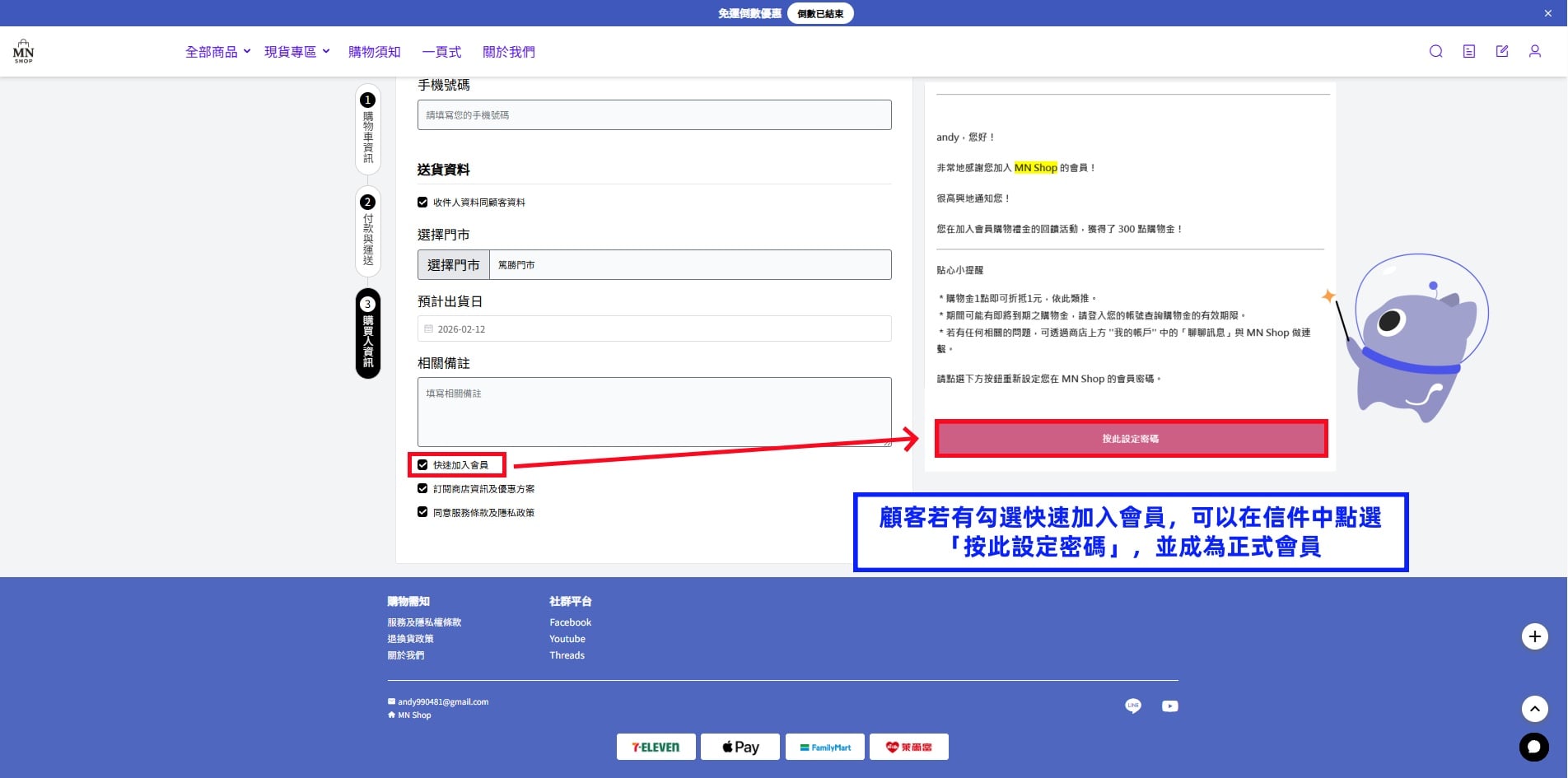Viewport: 1568px width, 778px height.
Task: Expand the floating plus button
Action: 1534,636
